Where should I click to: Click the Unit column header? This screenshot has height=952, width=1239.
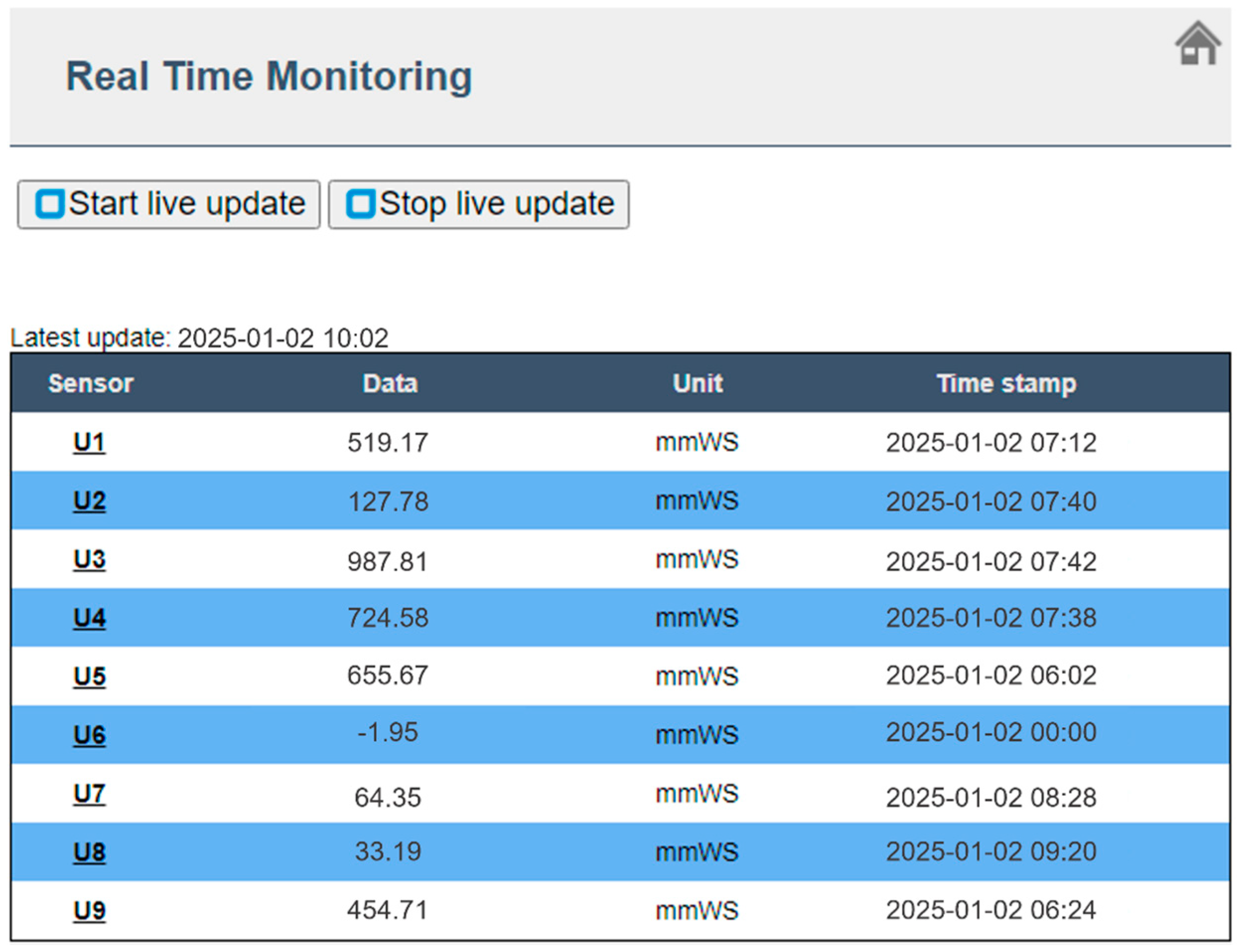[697, 384]
